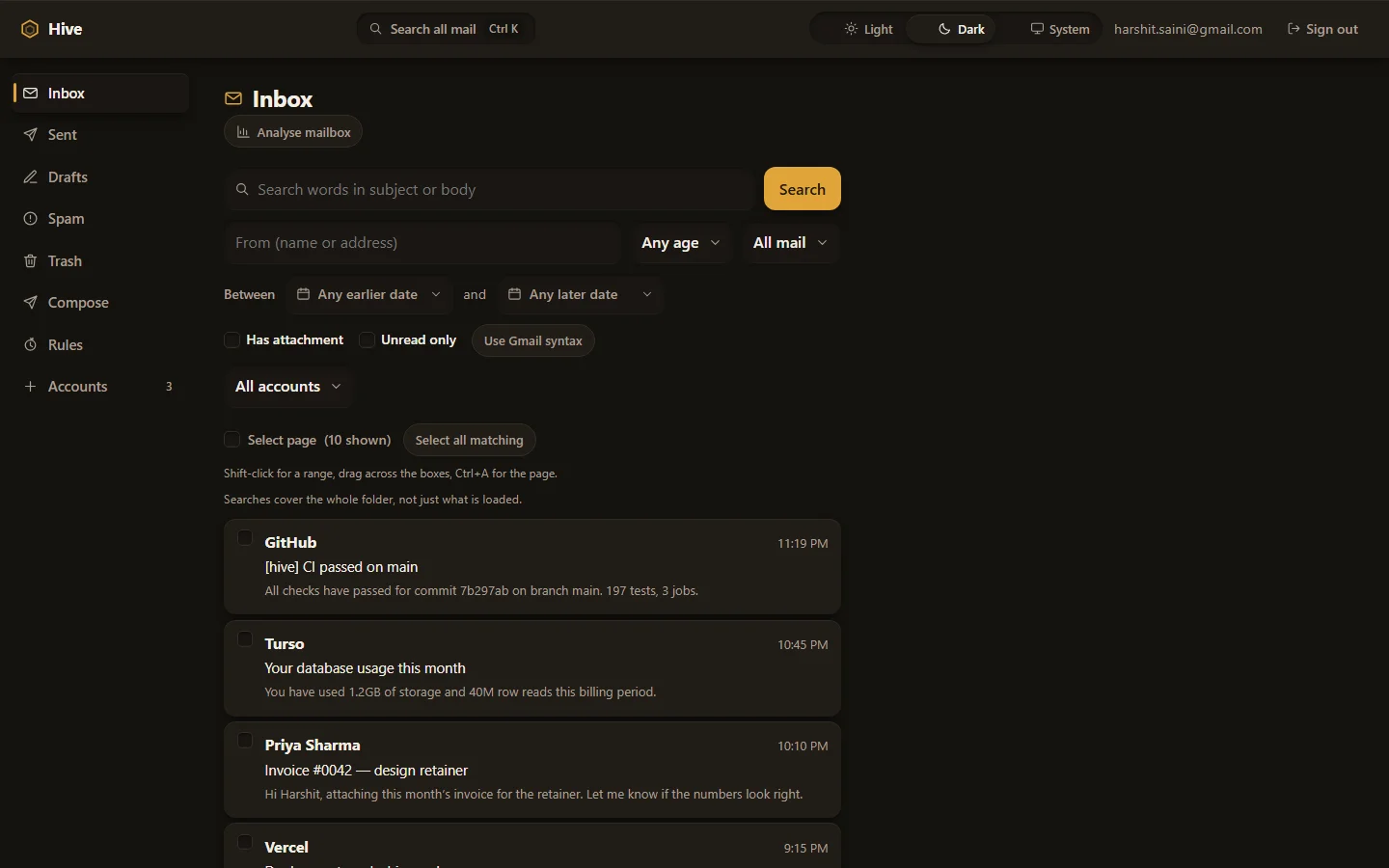
Task: Tick the checkbox on the GitHub email
Action: point(245,538)
